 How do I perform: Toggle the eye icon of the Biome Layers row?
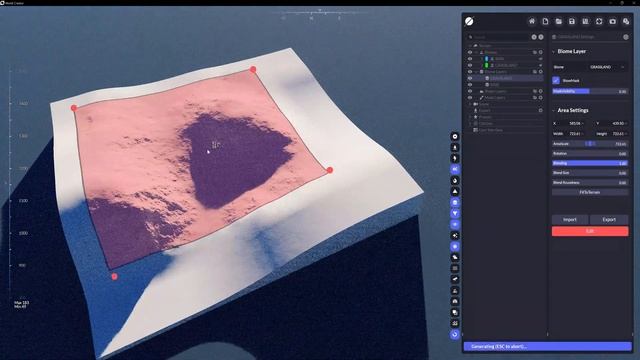470,71
